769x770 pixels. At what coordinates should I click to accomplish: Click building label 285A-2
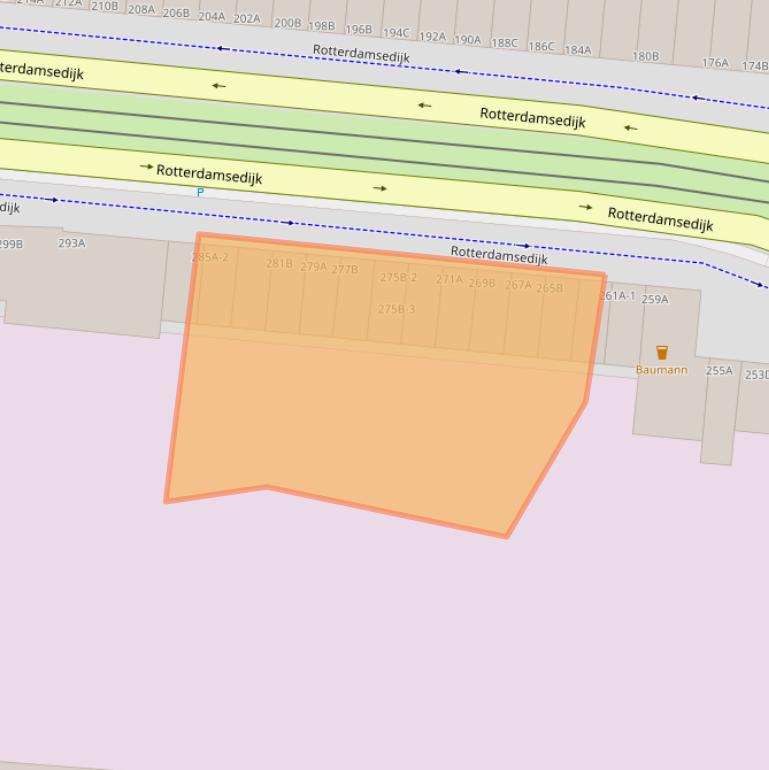(x=210, y=258)
